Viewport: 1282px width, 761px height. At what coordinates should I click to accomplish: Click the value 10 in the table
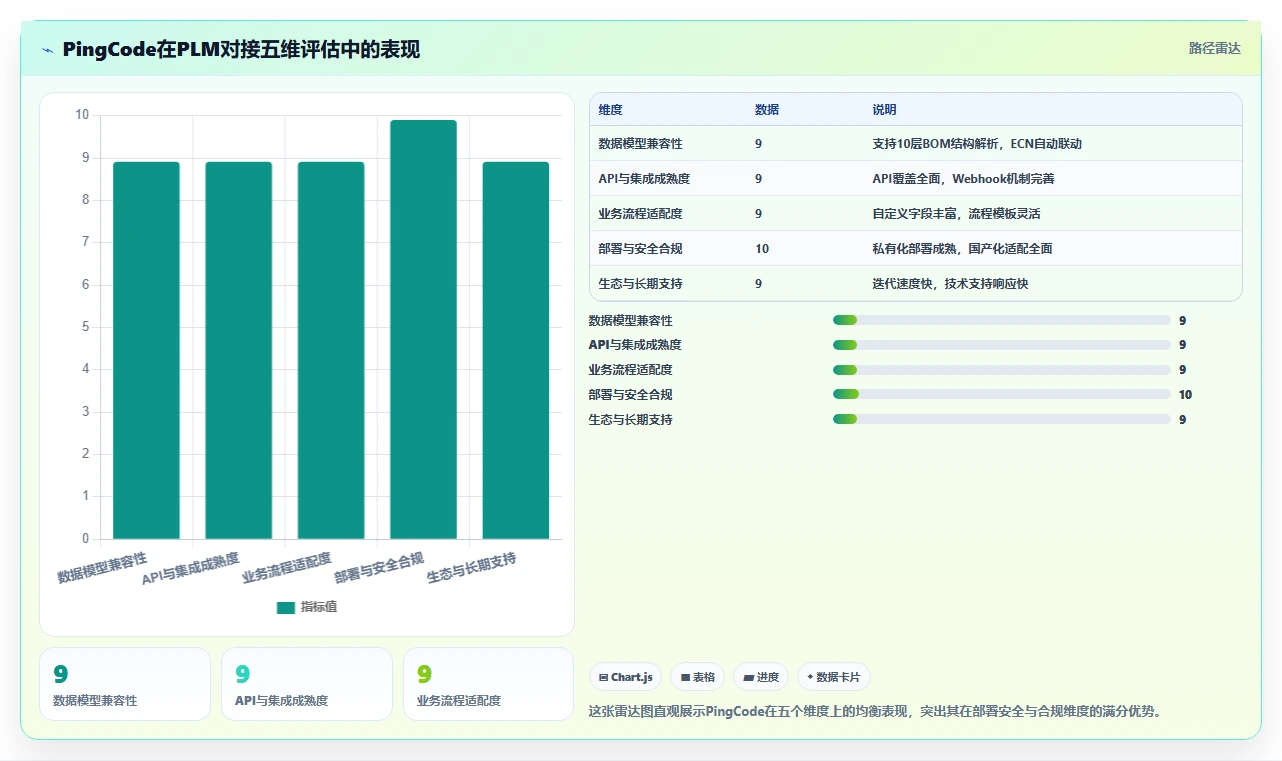point(762,249)
